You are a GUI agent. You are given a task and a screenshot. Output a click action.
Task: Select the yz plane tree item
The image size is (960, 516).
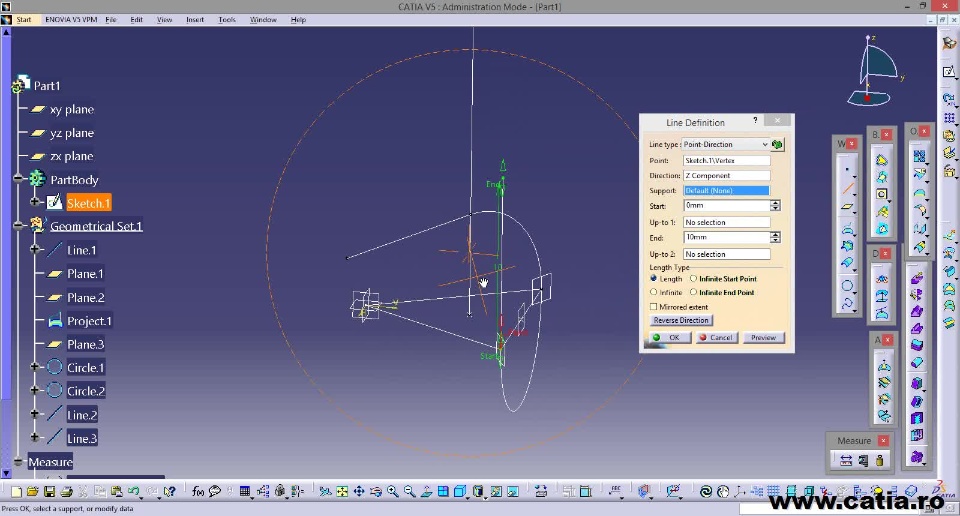point(72,133)
